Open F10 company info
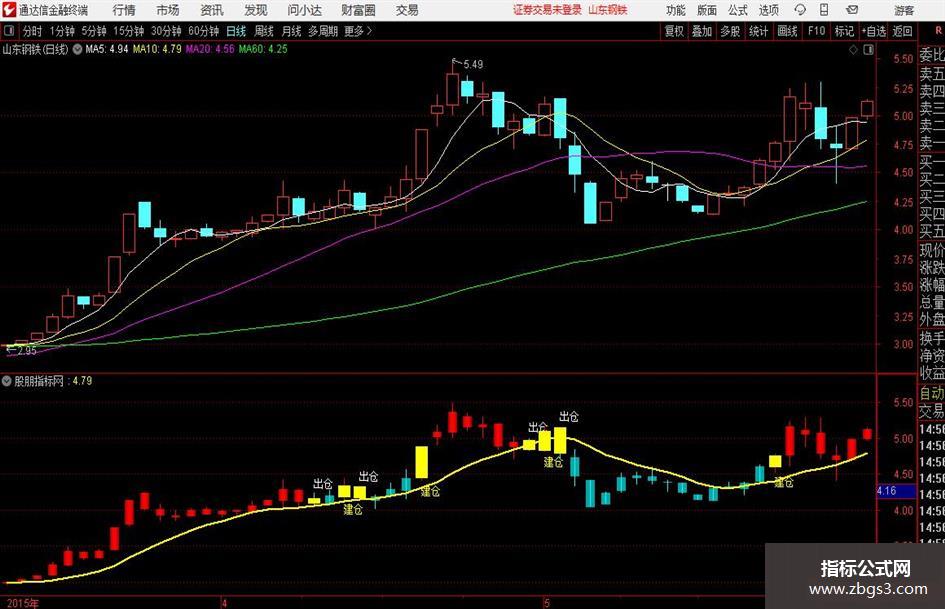 817,31
